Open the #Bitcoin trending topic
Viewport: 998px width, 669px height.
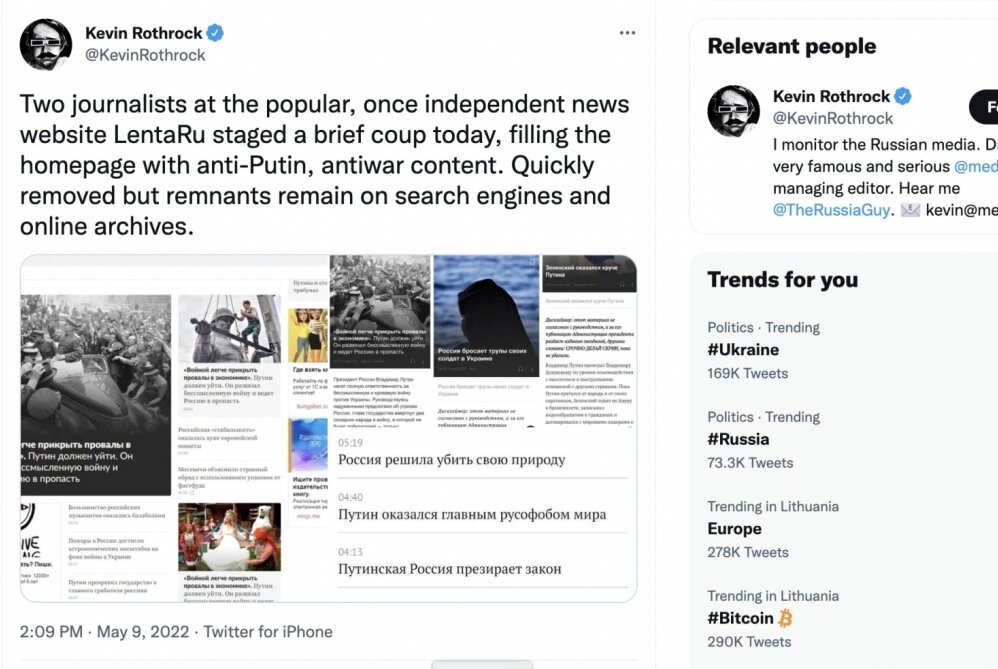point(740,618)
